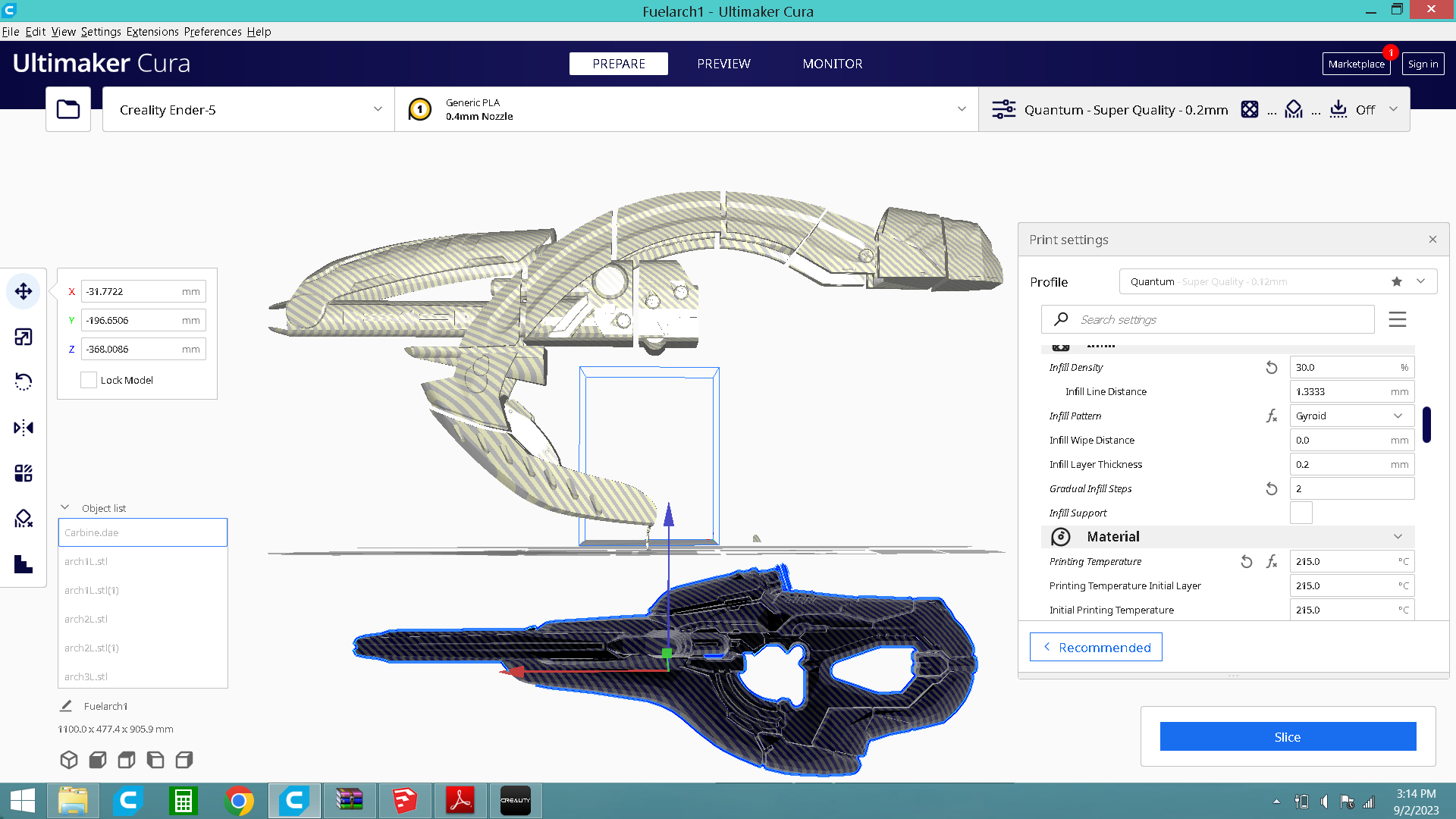Switch to front view cube icon
Screen dimensions: 1456x819
(98, 759)
